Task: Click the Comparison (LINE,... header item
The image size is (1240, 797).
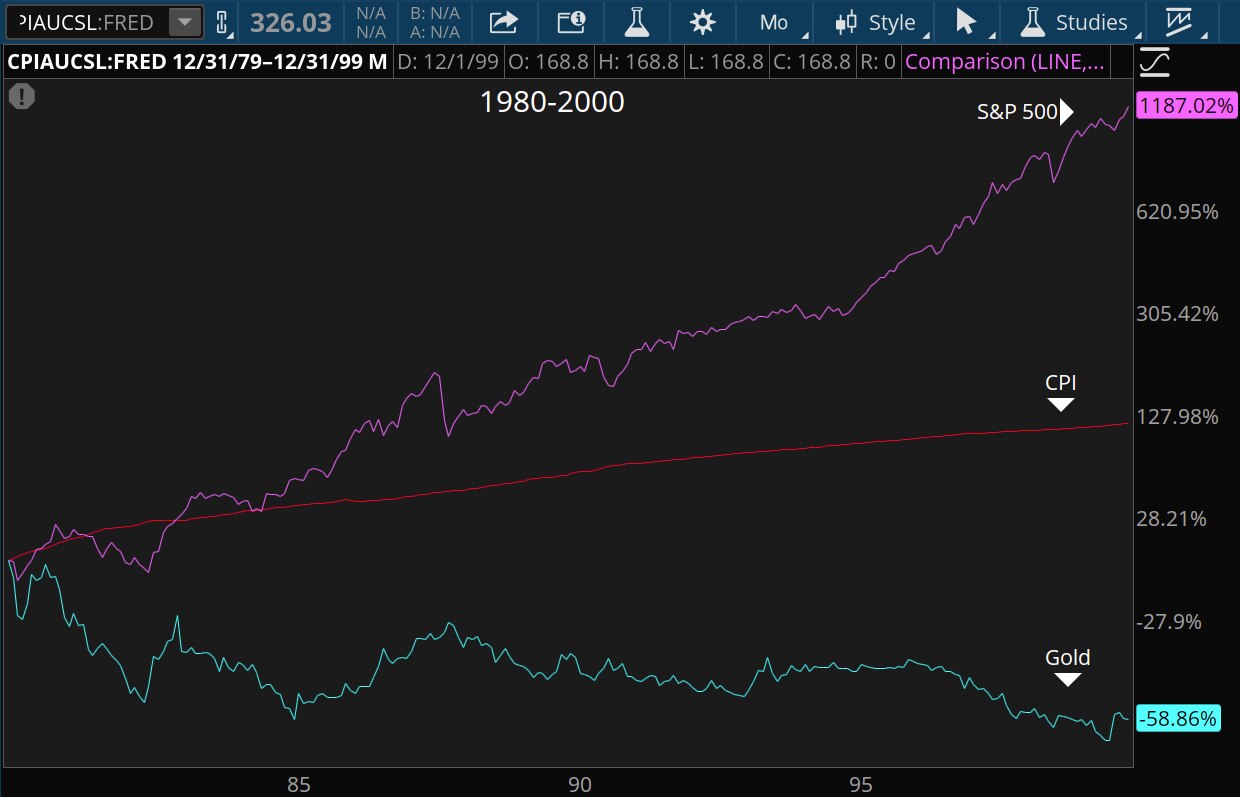Action: click(1005, 62)
